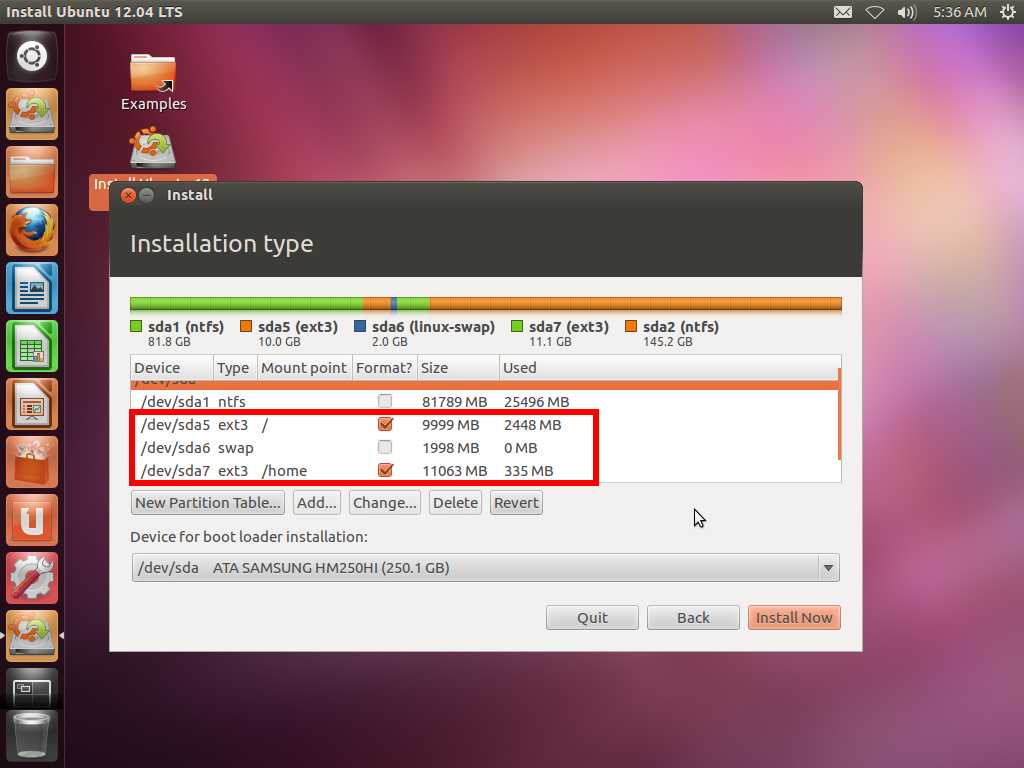
Task: Open the Dash home from launcher
Action: (32, 56)
